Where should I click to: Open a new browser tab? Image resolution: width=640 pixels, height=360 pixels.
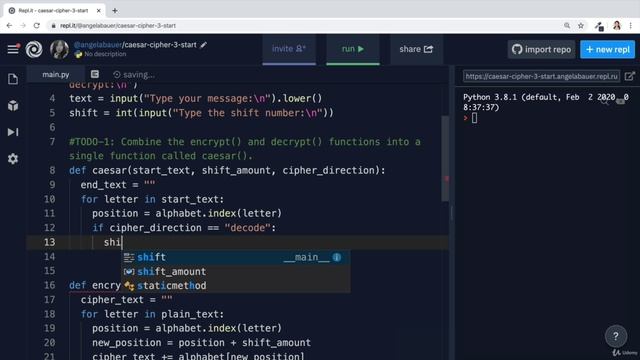pyautogui.click(x=115, y=11)
